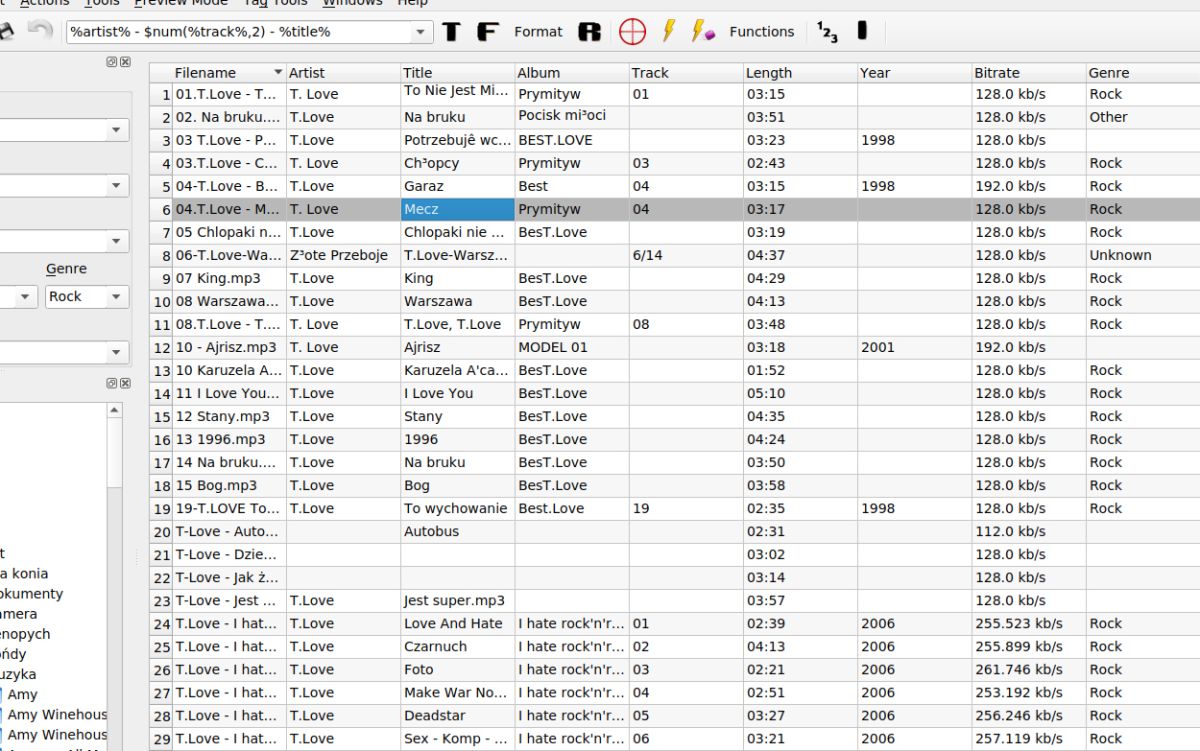
Task: Open the Genre dropdown showing Rock
Action: pyautogui.click(x=116, y=297)
